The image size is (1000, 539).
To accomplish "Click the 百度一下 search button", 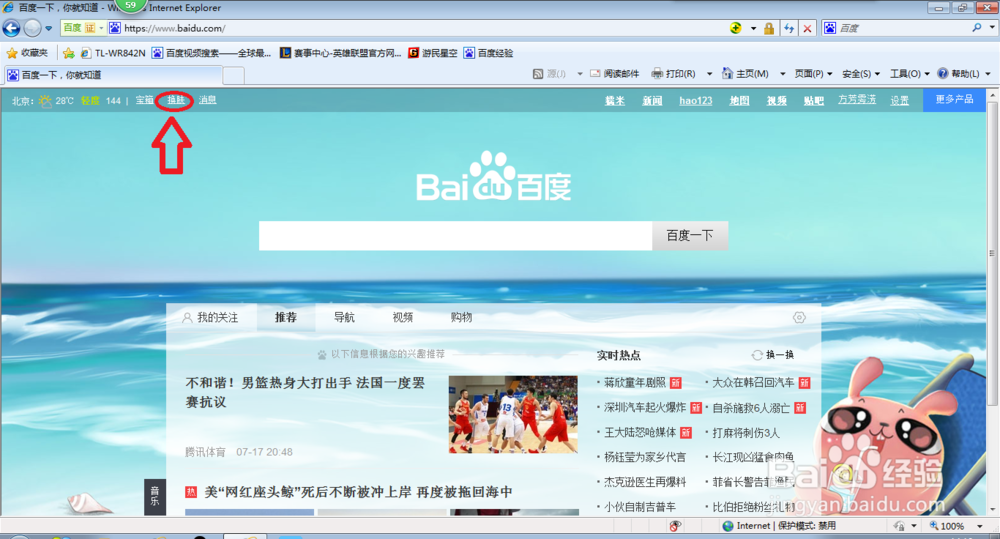I will click(x=689, y=236).
